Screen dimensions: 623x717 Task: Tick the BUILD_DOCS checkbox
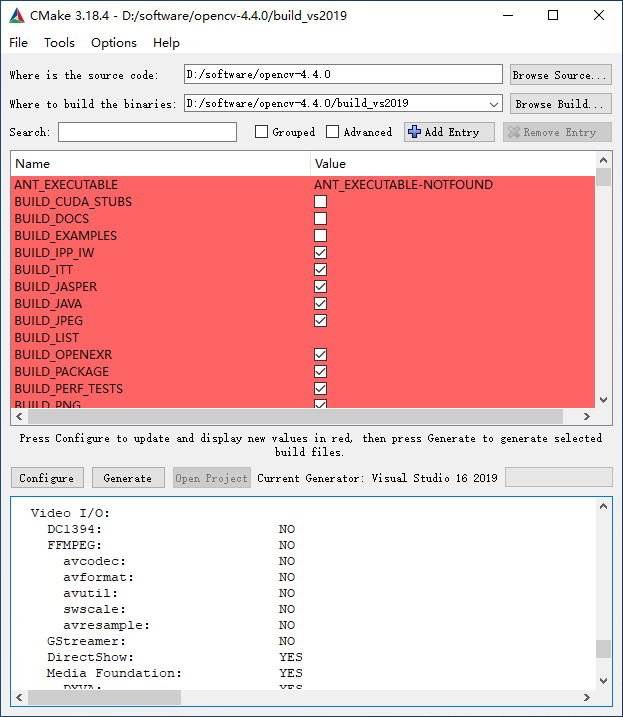pyautogui.click(x=321, y=219)
